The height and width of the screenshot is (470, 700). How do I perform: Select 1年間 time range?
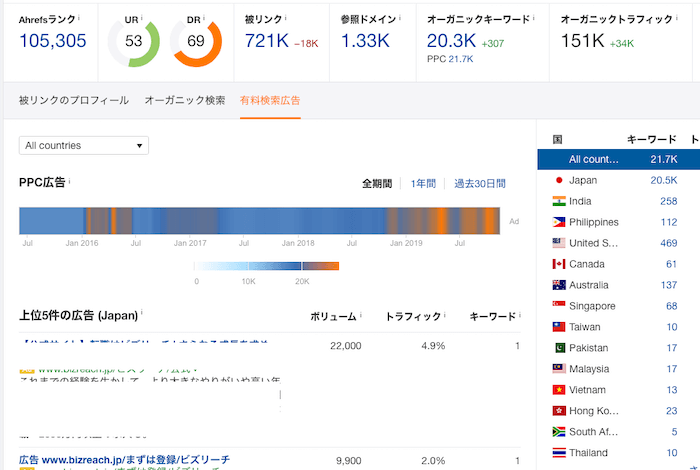click(x=423, y=183)
